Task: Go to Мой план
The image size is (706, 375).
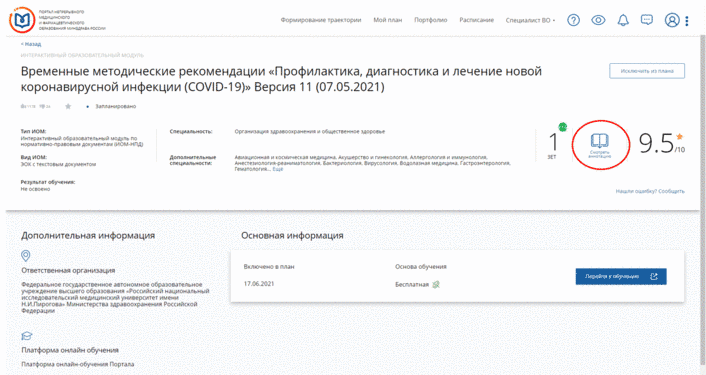Action: [x=387, y=20]
